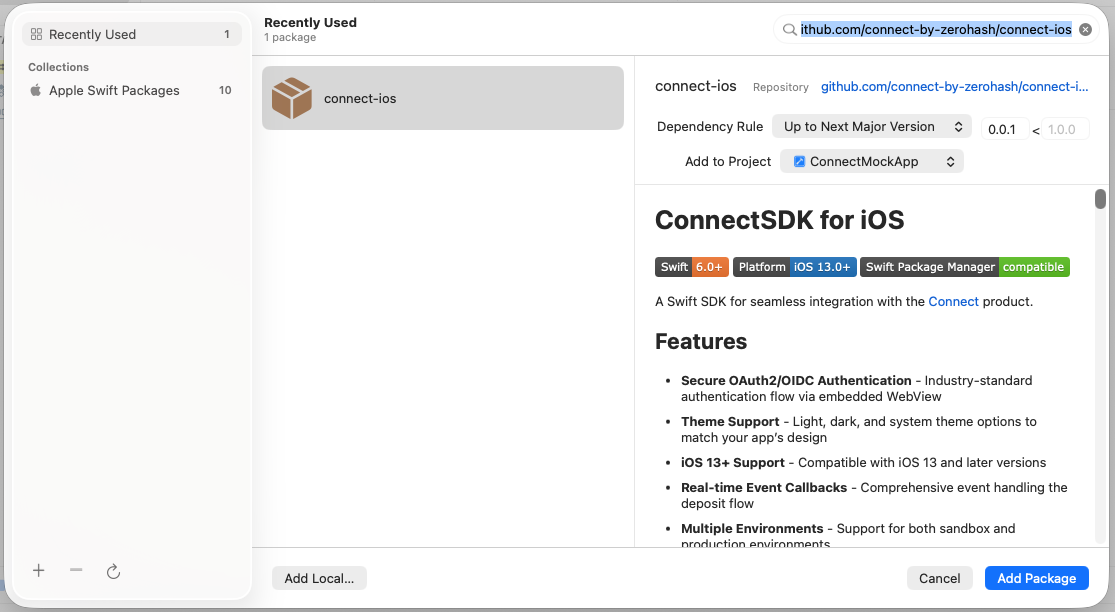Viewport: 1115px width, 612px height.
Task: Click the Platform iOS 13.0+ badge
Action: 794,267
